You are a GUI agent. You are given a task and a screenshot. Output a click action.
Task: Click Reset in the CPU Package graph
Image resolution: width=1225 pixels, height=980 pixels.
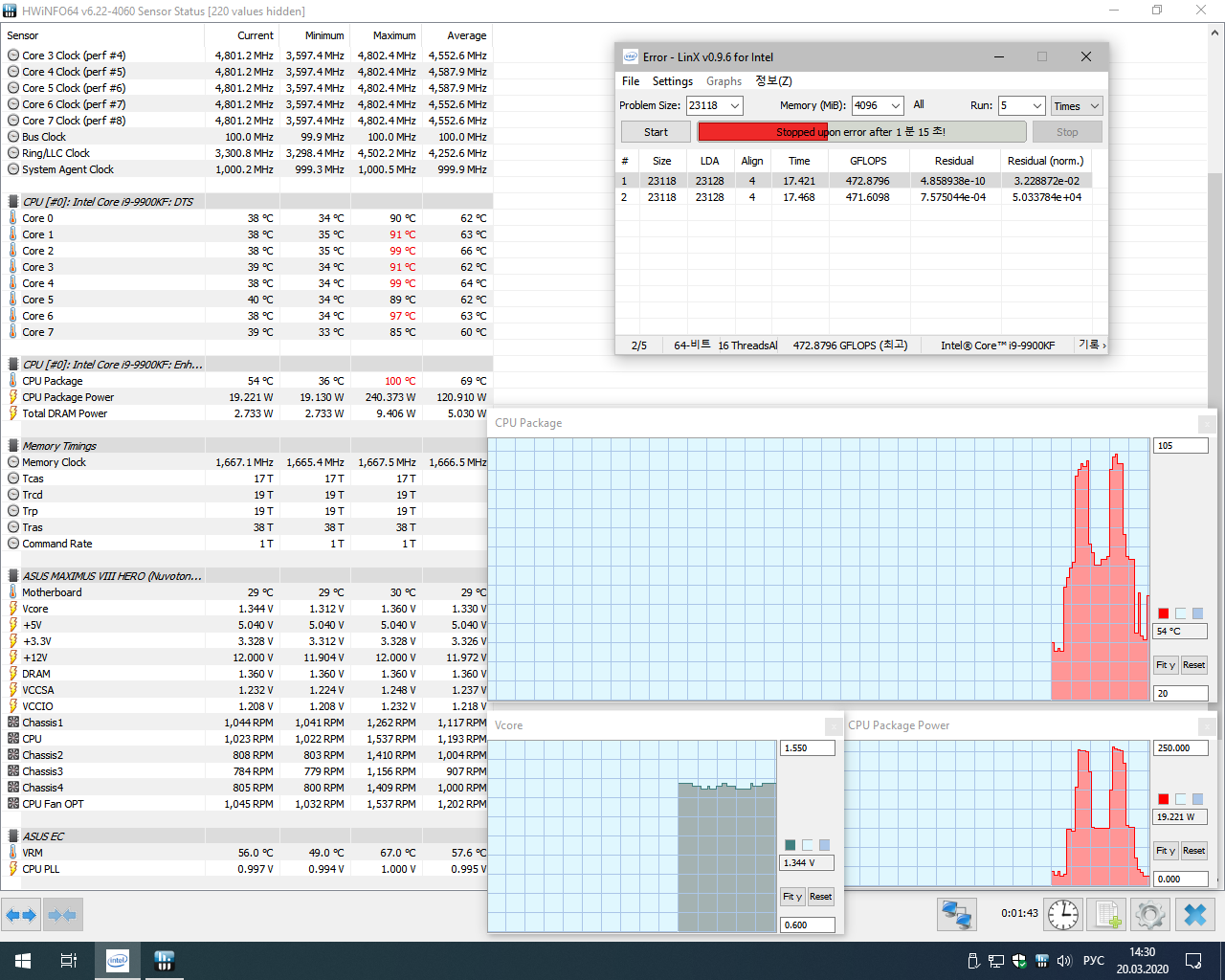pyautogui.click(x=1193, y=665)
